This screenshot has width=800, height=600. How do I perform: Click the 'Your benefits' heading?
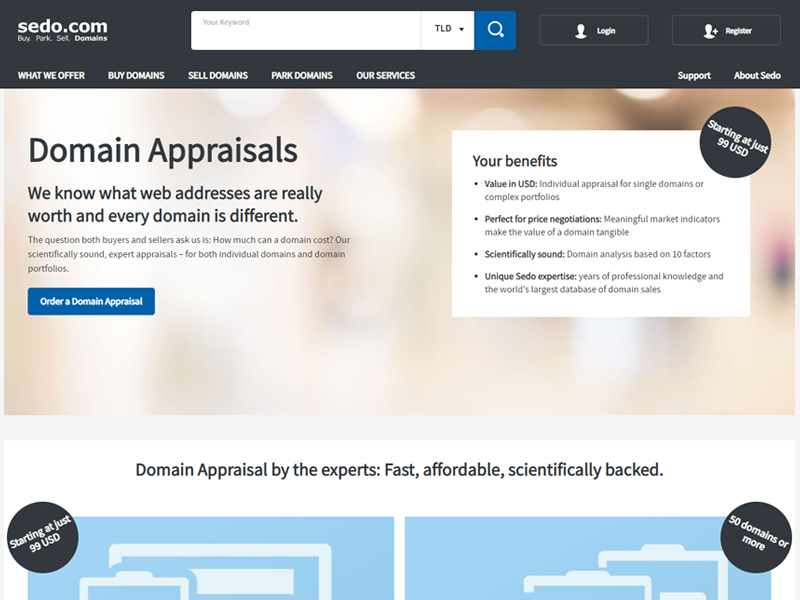tap(514, 161)
